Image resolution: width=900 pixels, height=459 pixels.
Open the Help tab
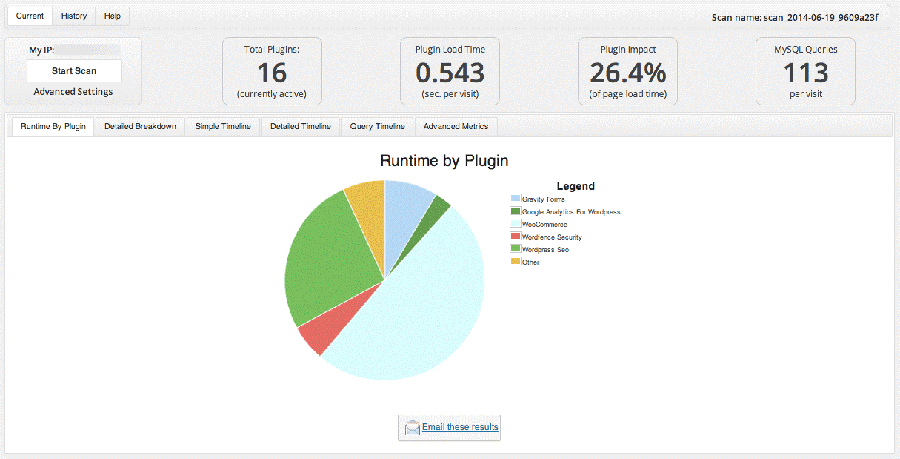112,17
